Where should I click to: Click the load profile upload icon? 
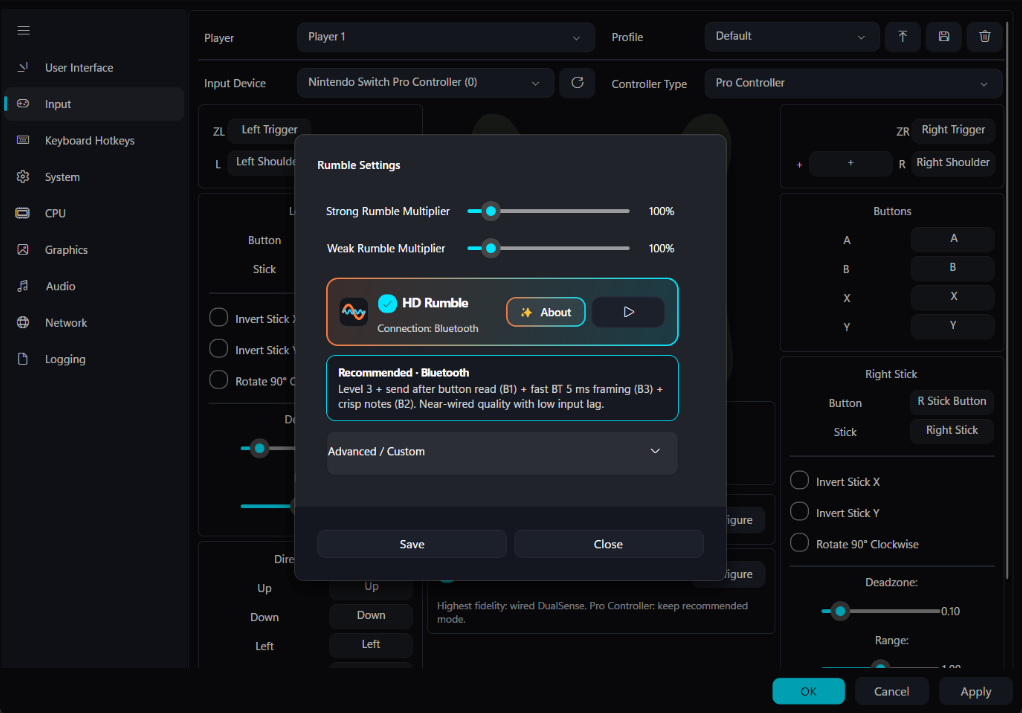903,36
